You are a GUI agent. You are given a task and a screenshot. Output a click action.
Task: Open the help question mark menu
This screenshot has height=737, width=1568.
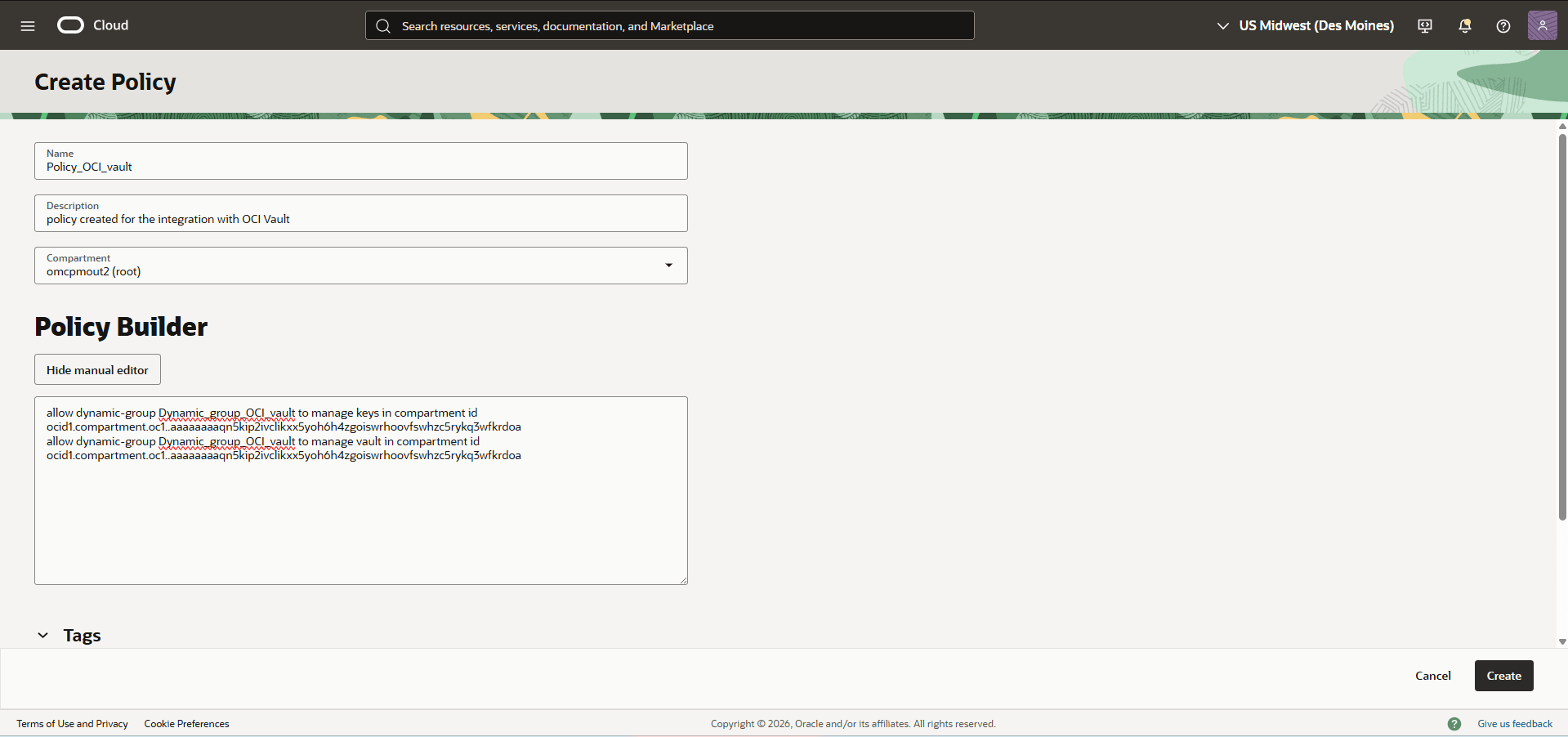pos(1503,26)
